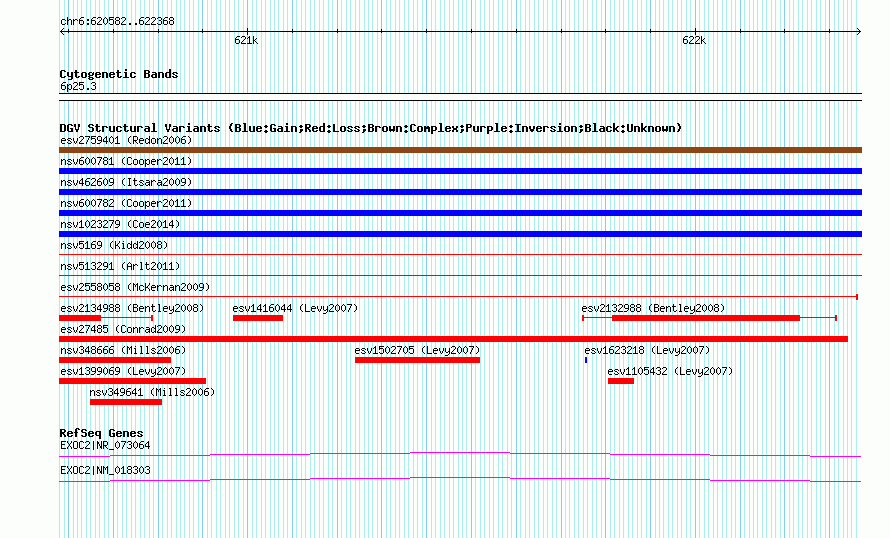
Task: Click esv1502705 (Levy2007) variant label
Action: tap(417, 350)
